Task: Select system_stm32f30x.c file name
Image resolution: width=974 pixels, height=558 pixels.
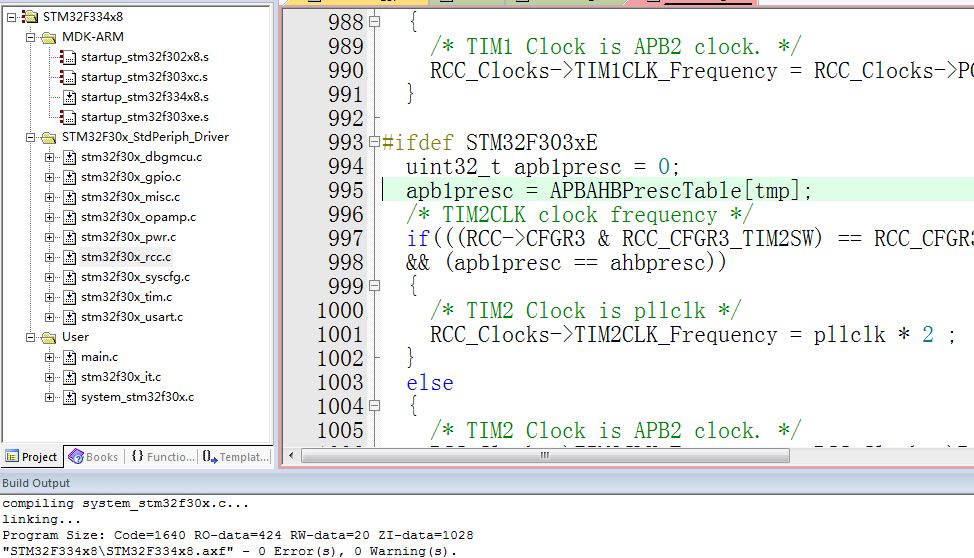Action: point(137,397)
